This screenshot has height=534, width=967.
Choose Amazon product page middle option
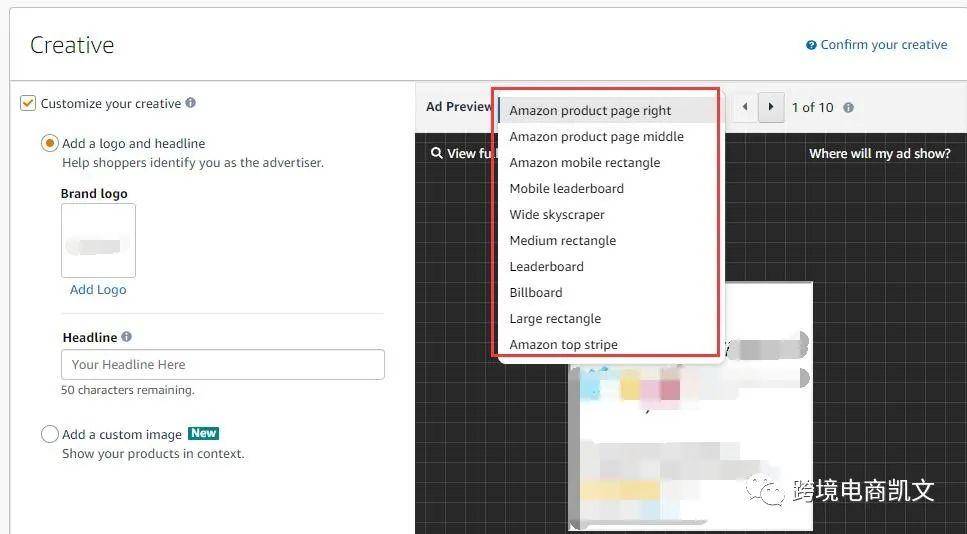coord(596,137)
